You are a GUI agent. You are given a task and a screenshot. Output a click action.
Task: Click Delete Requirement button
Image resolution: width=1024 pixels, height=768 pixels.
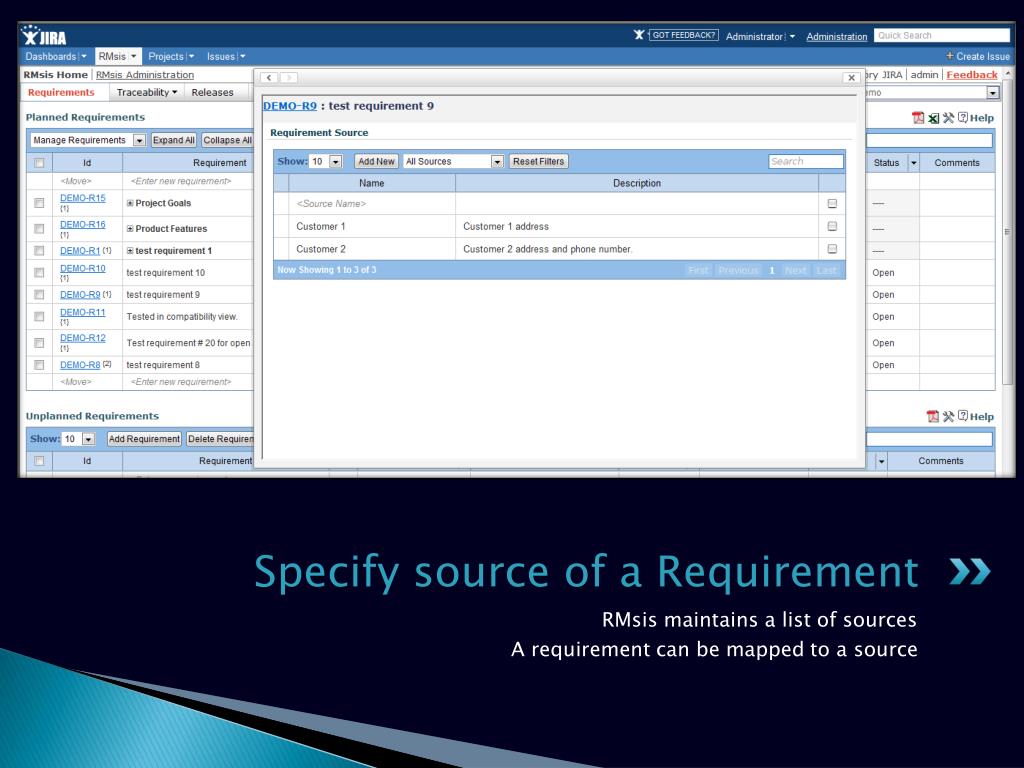220,439
